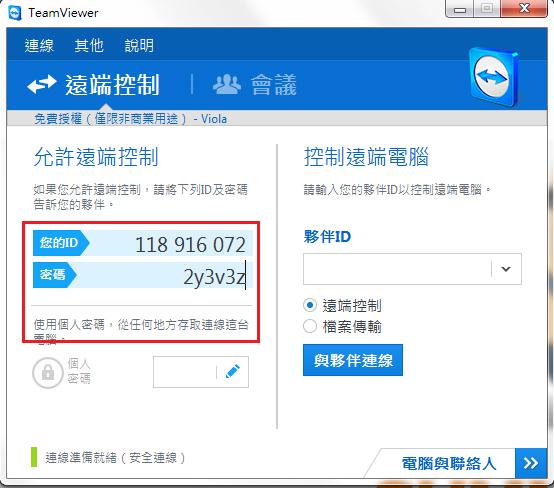Select the 遠端控制 radio button
Image resolution: width=554 pixels, height=488 pixels.
click(x=310, y=305)
